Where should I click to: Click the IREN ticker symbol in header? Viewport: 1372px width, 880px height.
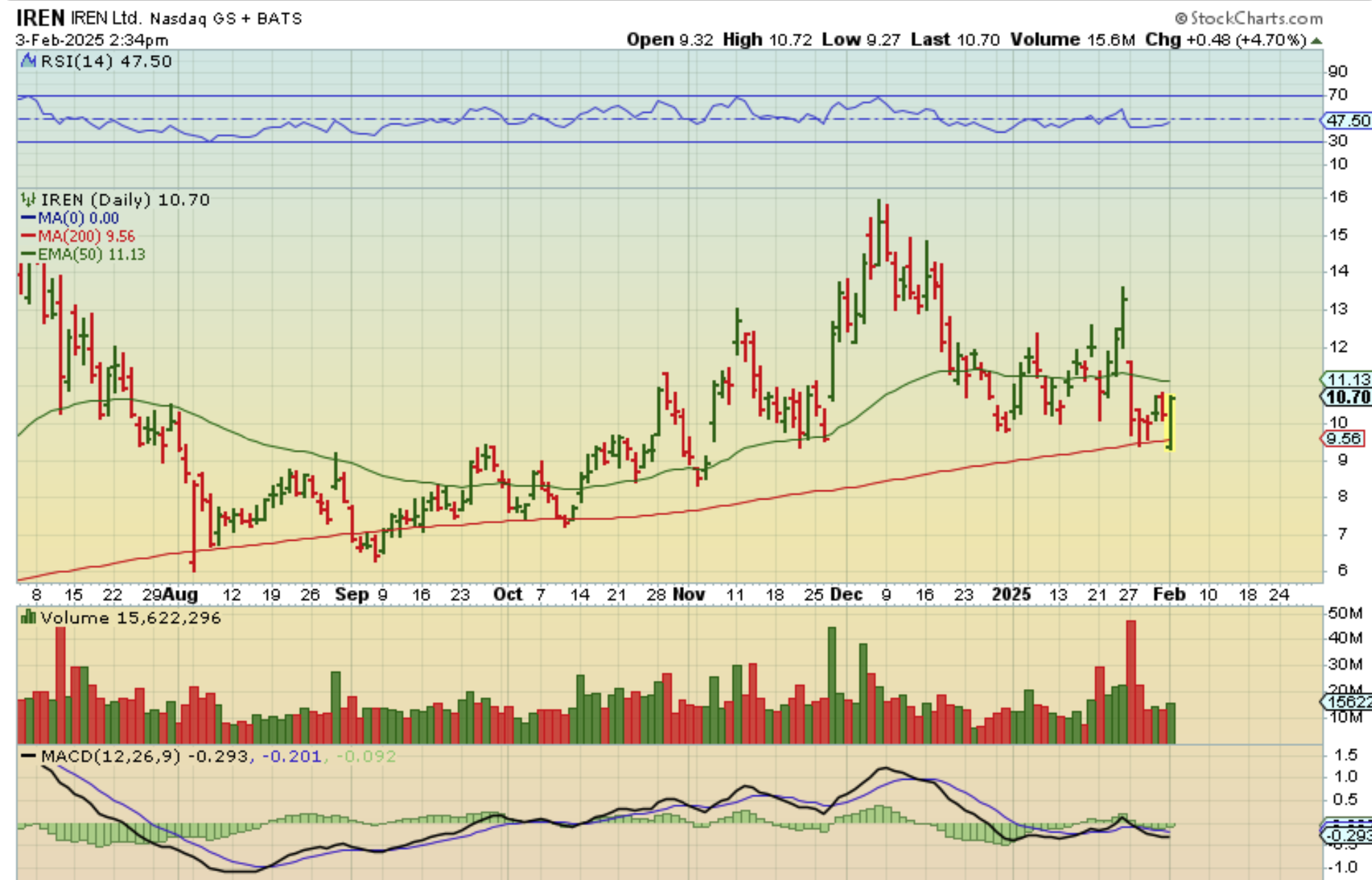40,17
